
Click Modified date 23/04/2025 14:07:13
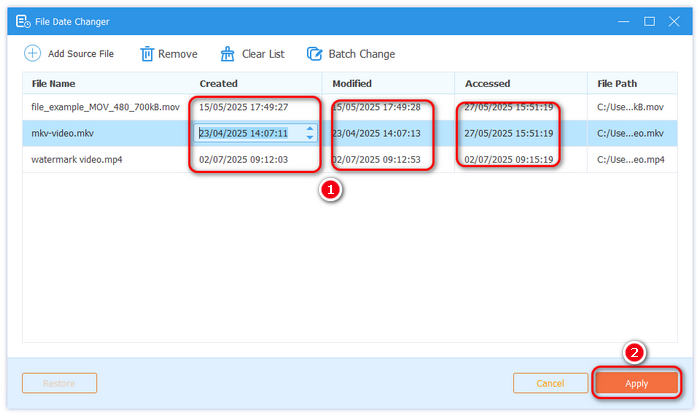click(x=376, y=133)
